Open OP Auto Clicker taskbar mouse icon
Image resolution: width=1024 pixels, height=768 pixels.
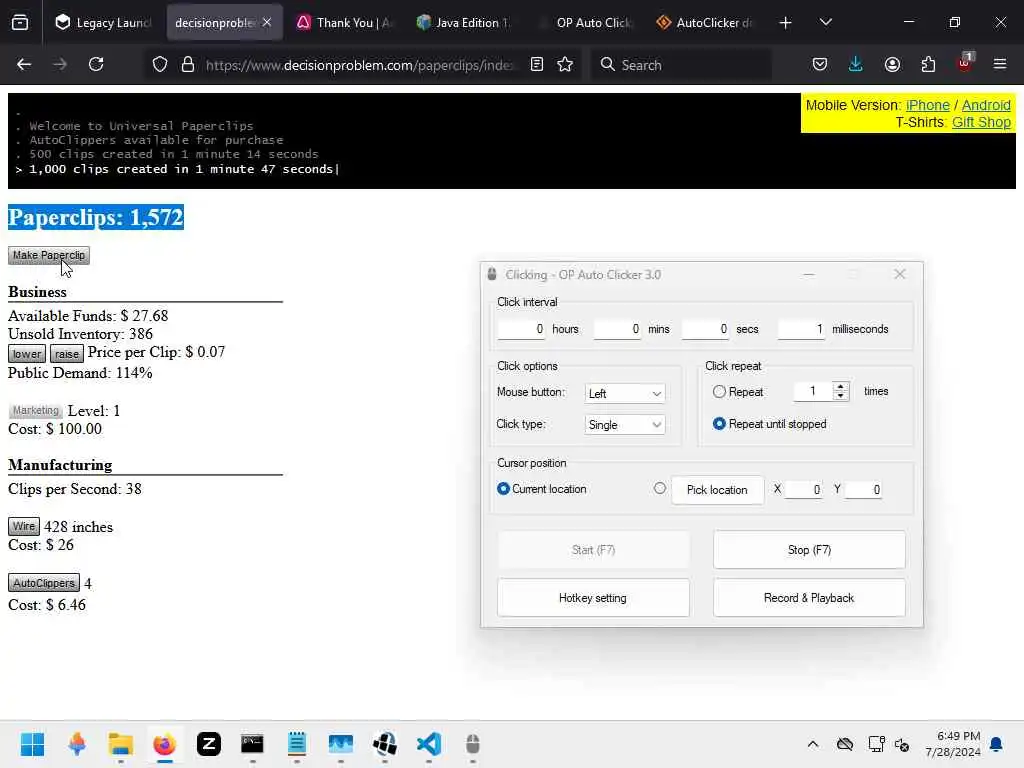click(473, 744)
